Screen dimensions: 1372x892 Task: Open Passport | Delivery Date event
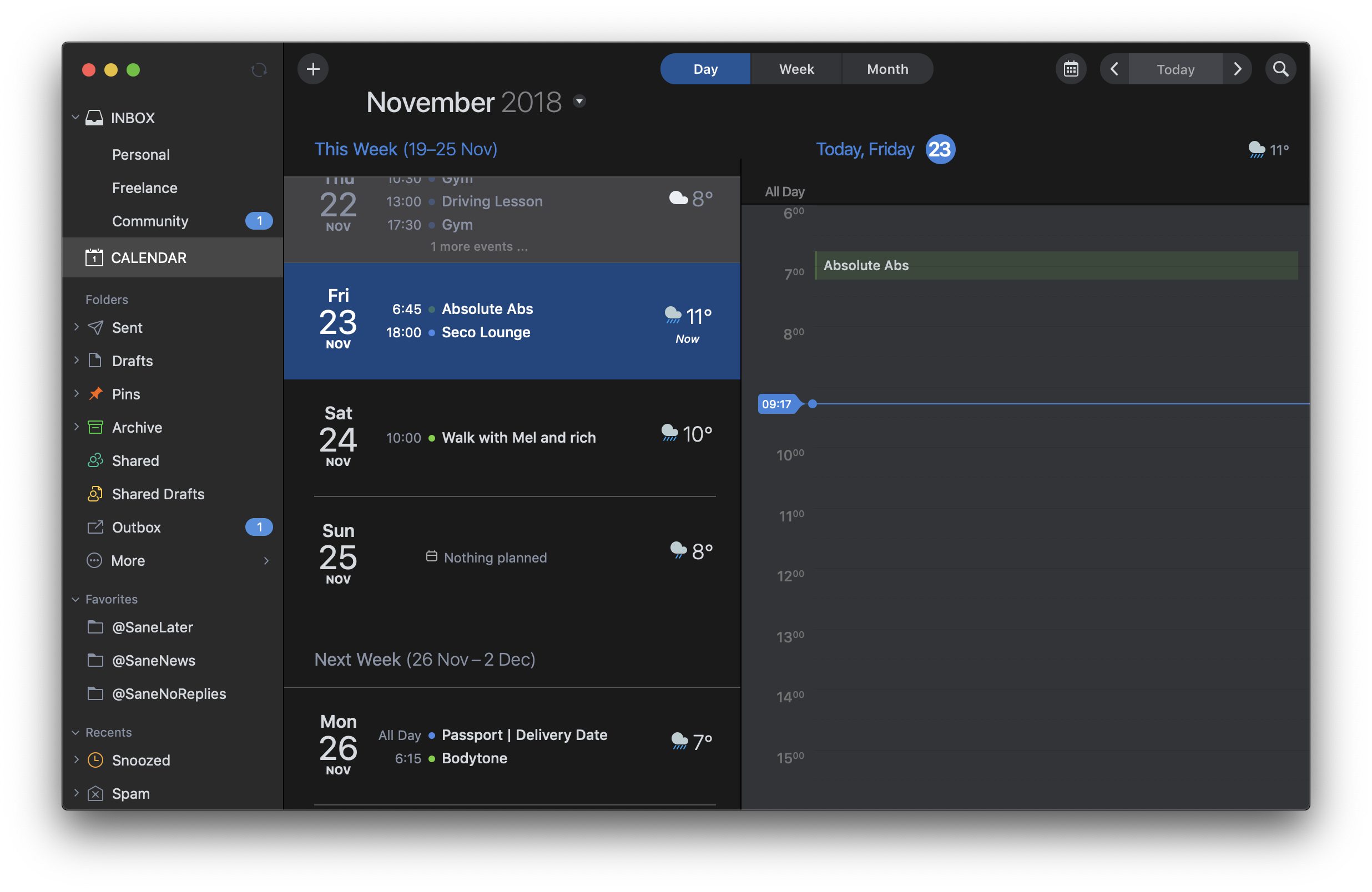click(524, 735)
